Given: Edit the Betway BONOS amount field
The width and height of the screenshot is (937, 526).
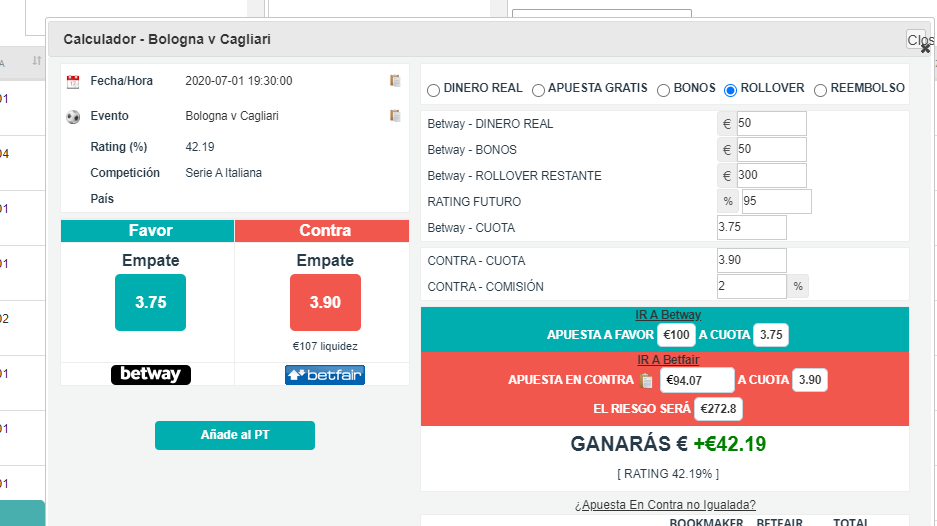Looking at the screenshot, I should (771, 149).
